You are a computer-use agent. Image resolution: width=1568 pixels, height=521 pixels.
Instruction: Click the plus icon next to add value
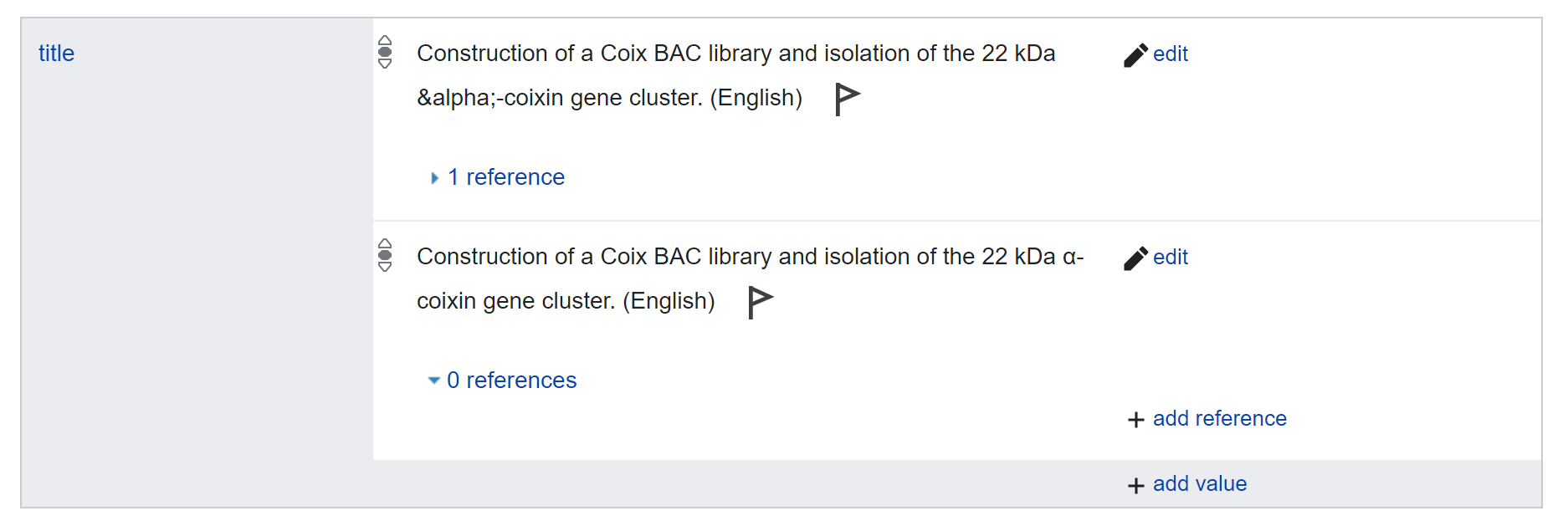tap(1135, 484)
